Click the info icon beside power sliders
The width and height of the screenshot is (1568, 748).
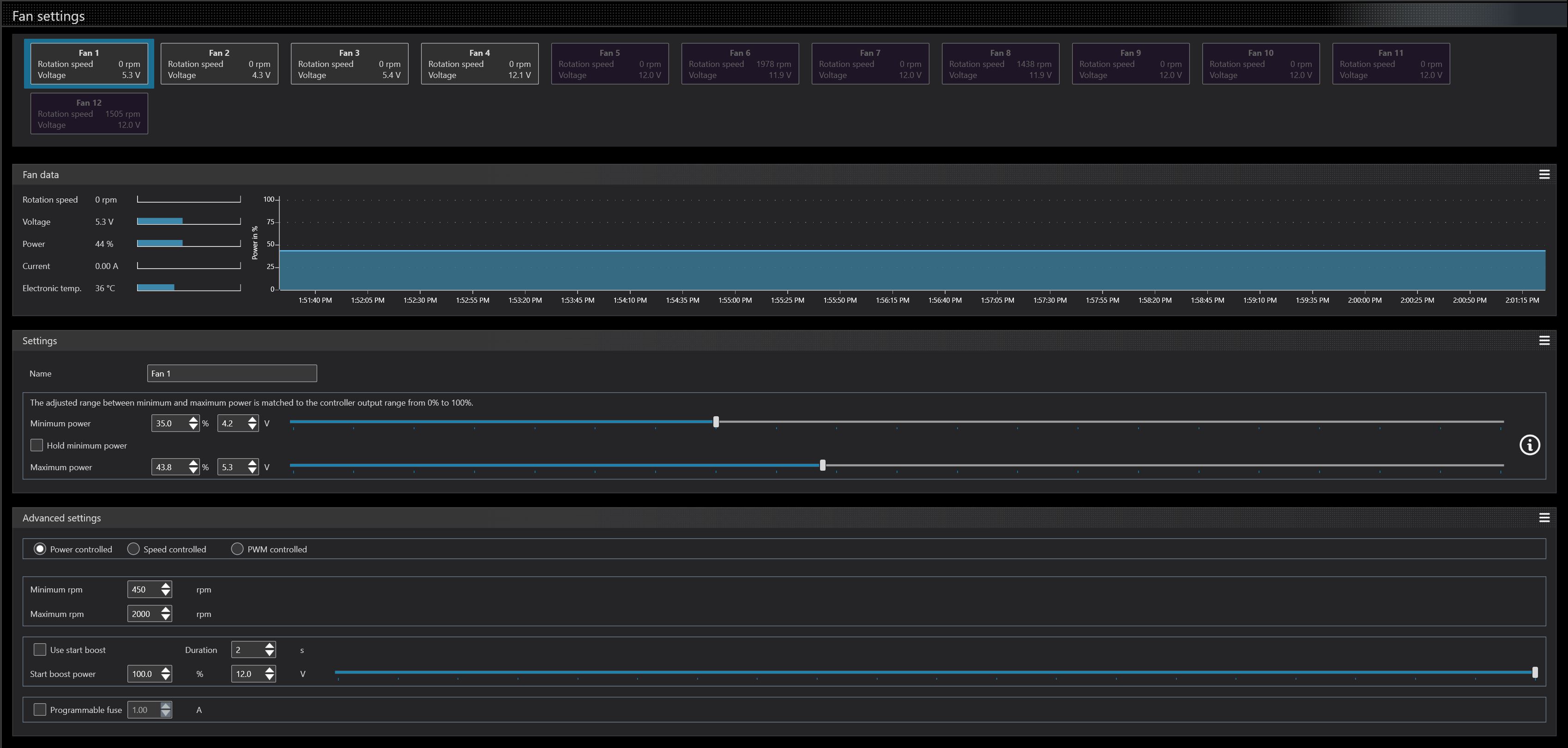[x=1529, y=445]
